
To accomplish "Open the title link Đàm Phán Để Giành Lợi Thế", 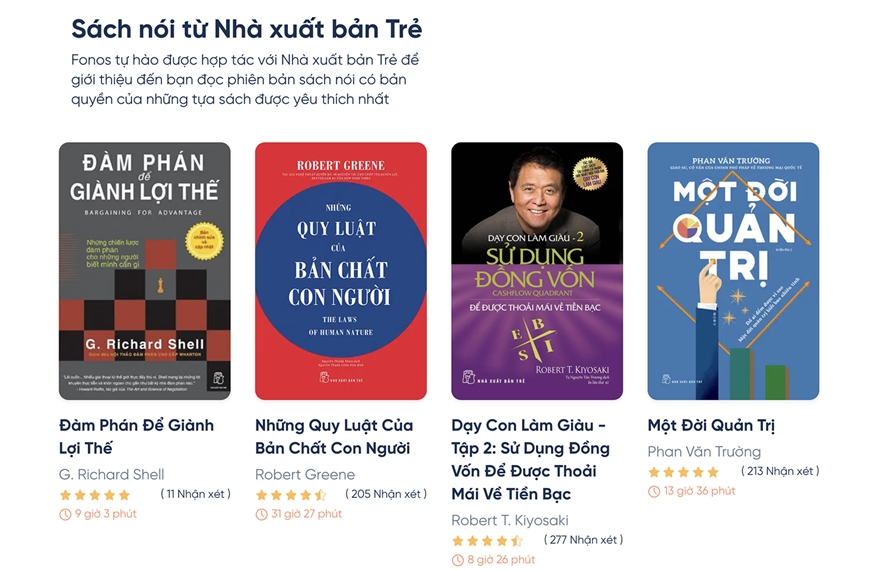I will point(136,437).
